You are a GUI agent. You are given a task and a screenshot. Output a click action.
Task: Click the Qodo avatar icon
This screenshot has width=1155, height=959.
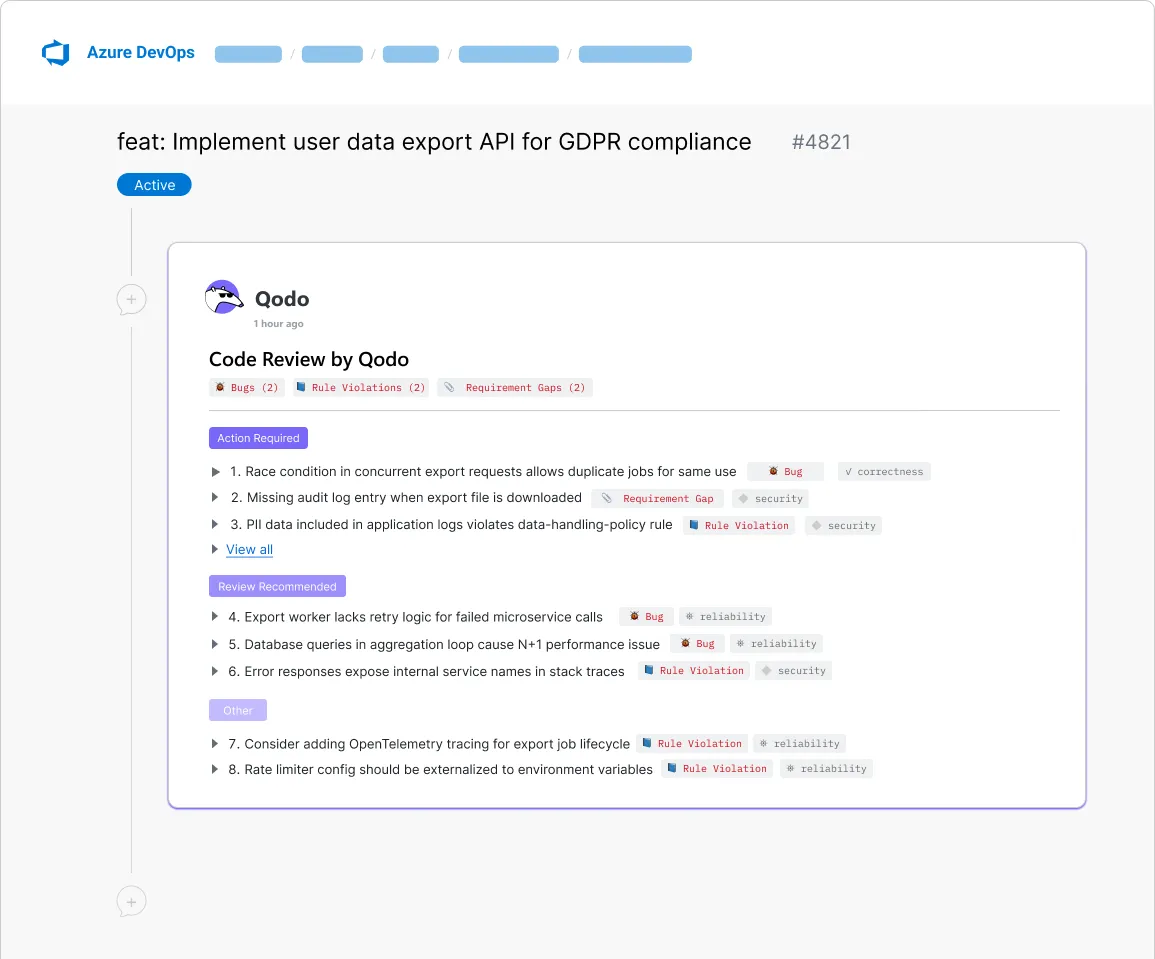[224, 298]
